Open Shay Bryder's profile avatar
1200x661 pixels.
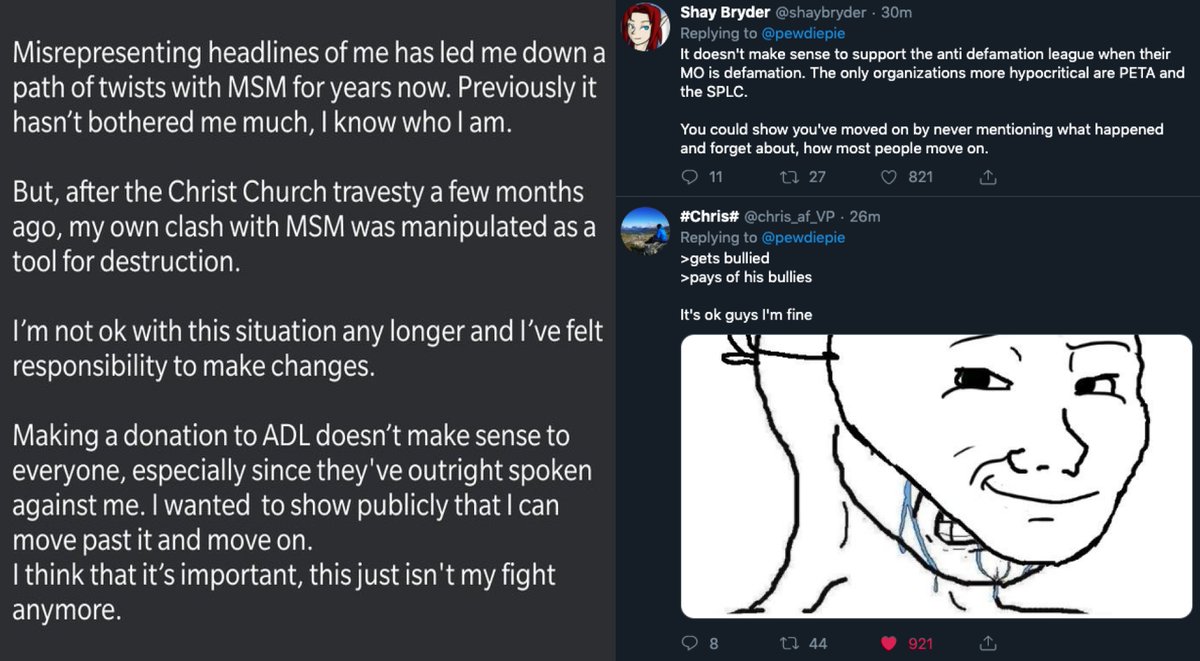pos(647,26)
